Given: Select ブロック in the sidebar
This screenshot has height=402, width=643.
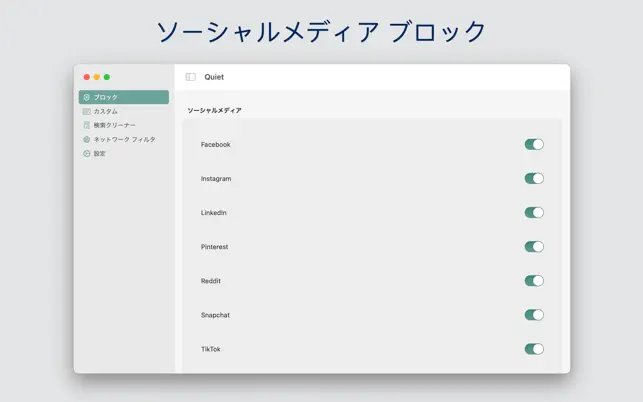Looking at the screenshot, I should 124,97.
